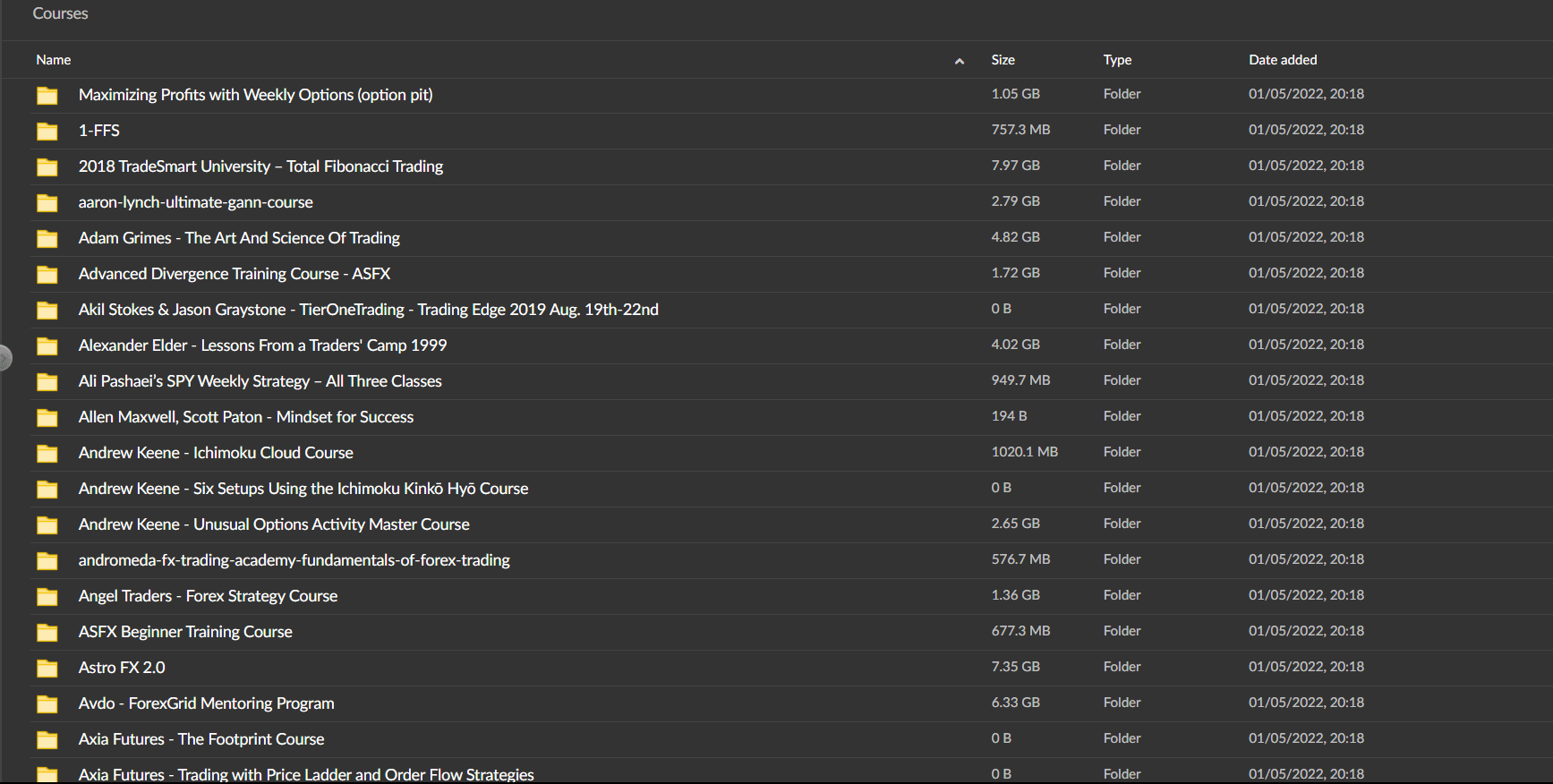Toggle name sort order arrow
The image size is (1553, 784).
[x=959, y=61]
